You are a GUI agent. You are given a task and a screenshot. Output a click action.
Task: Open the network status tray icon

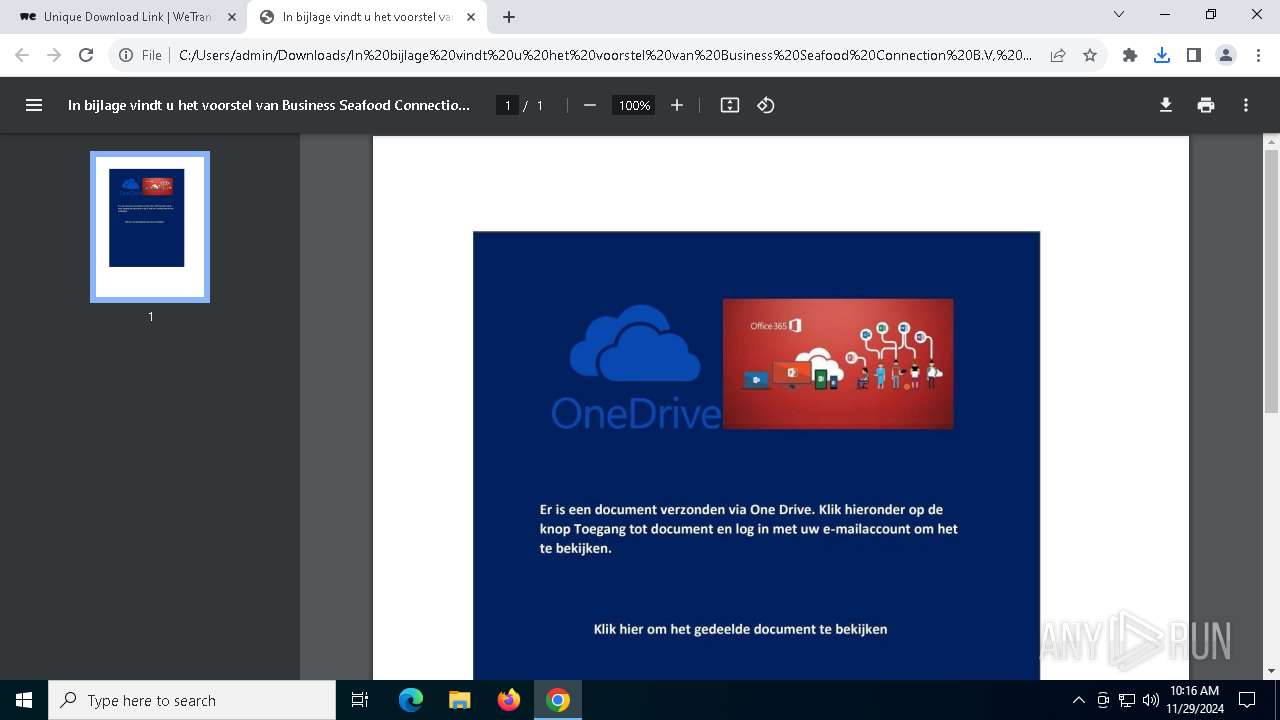point(1127,700)
